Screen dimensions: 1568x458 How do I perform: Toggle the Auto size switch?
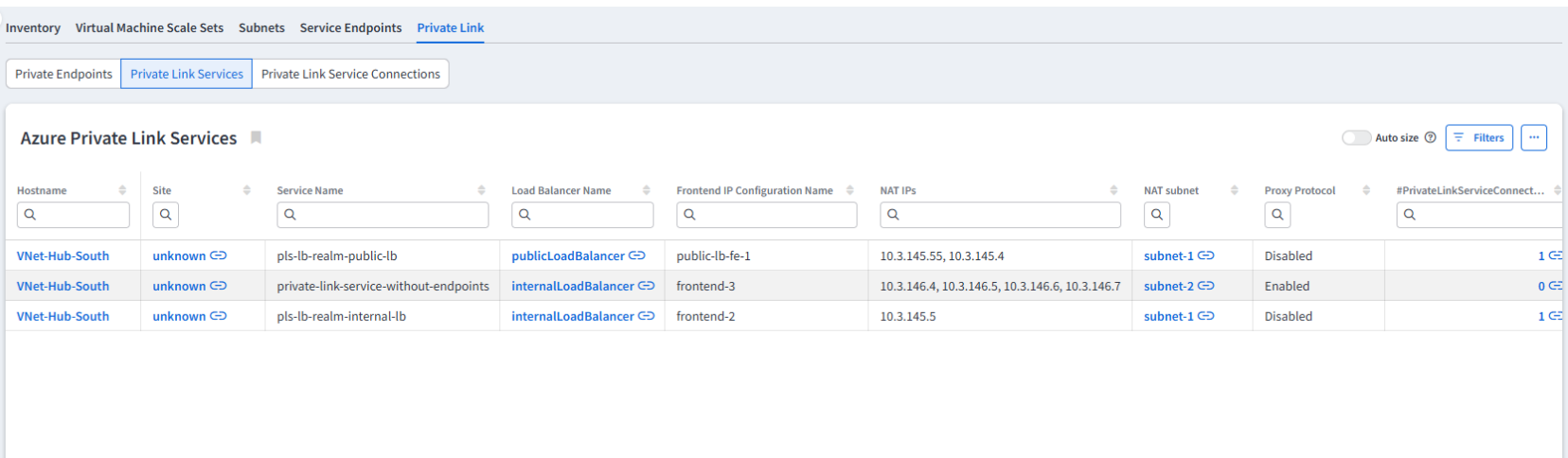point(1356,138)
